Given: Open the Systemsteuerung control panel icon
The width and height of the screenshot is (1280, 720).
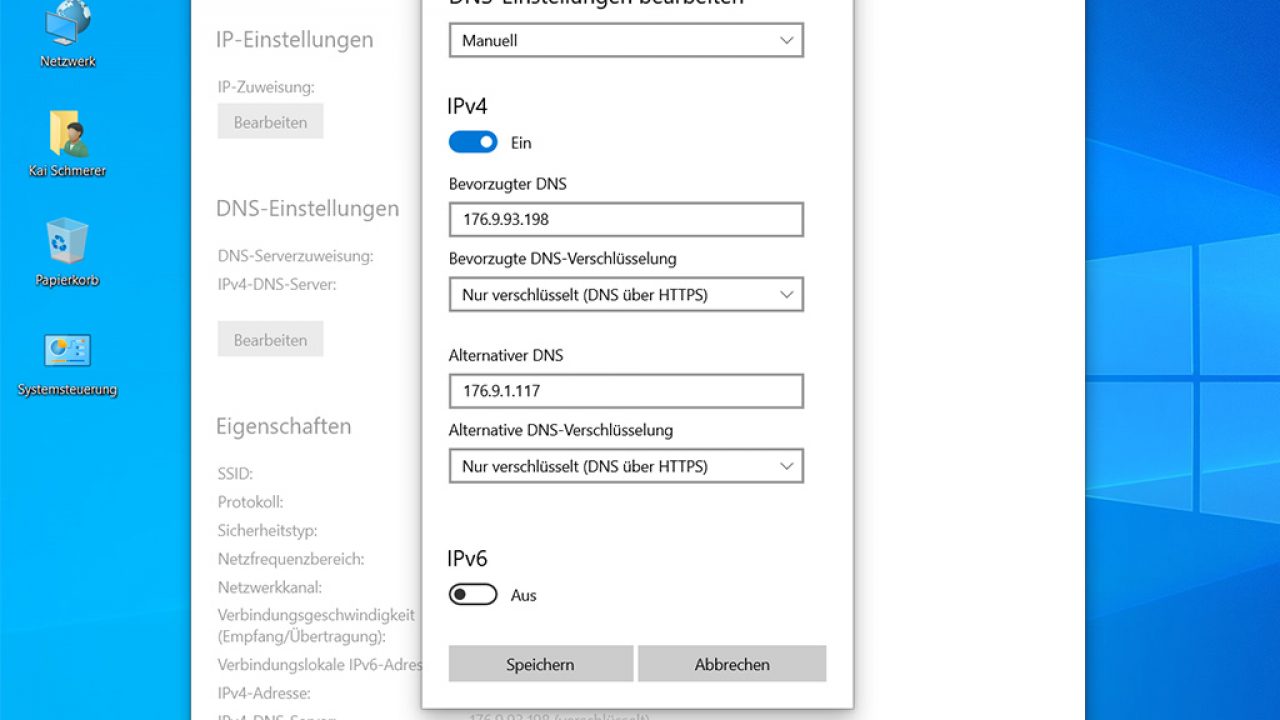Looking at the screenshot, I should point(68,363).
